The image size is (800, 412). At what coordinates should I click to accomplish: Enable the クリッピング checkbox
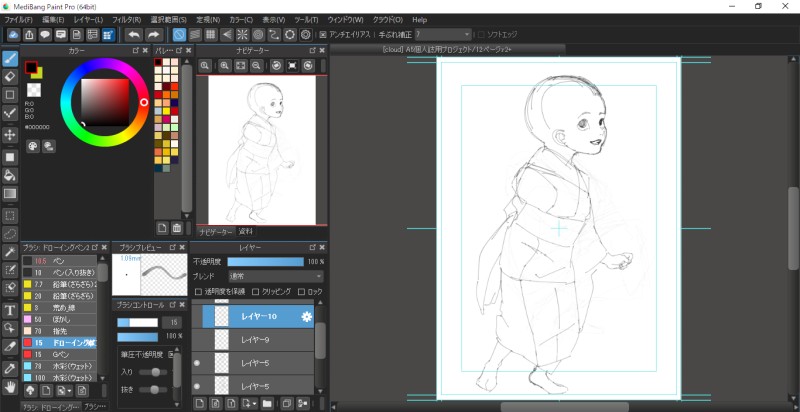pos(255,291)
